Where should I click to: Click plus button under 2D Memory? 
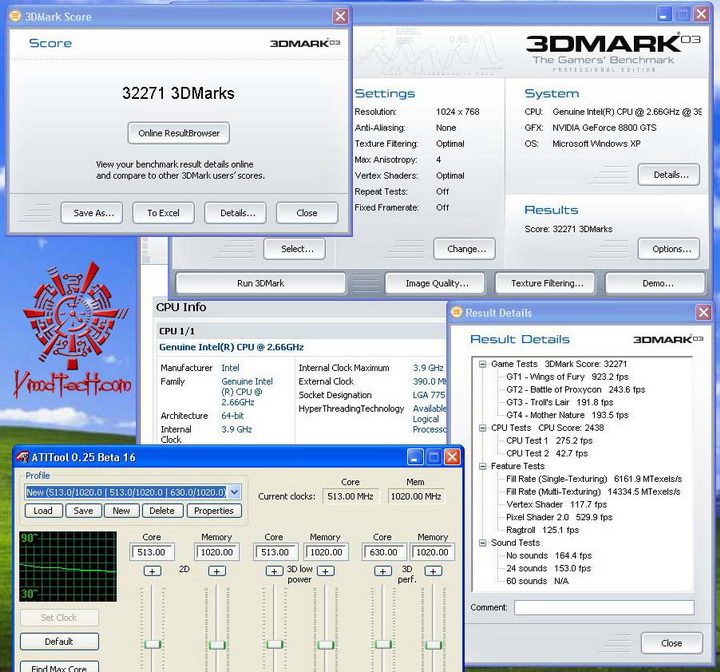click(217, 571)
